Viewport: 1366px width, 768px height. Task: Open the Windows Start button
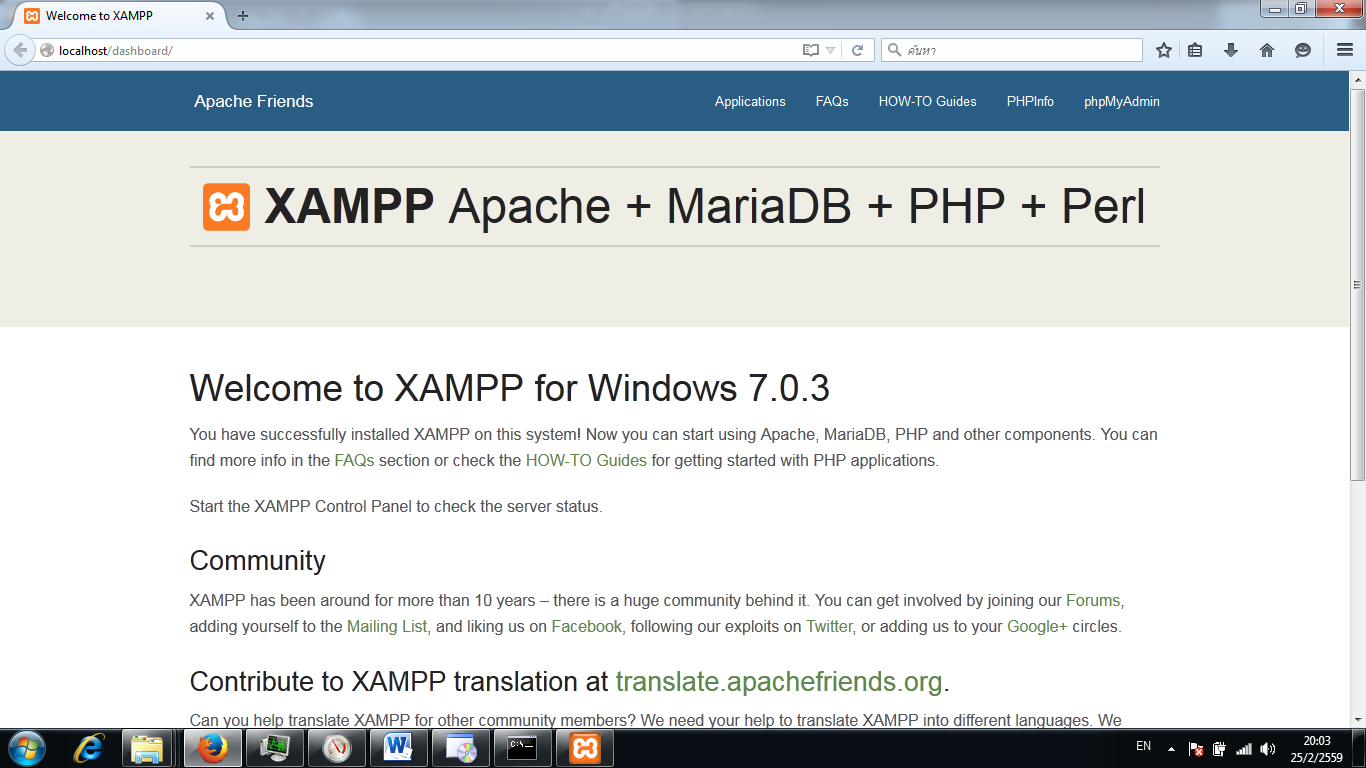(26, 748)
